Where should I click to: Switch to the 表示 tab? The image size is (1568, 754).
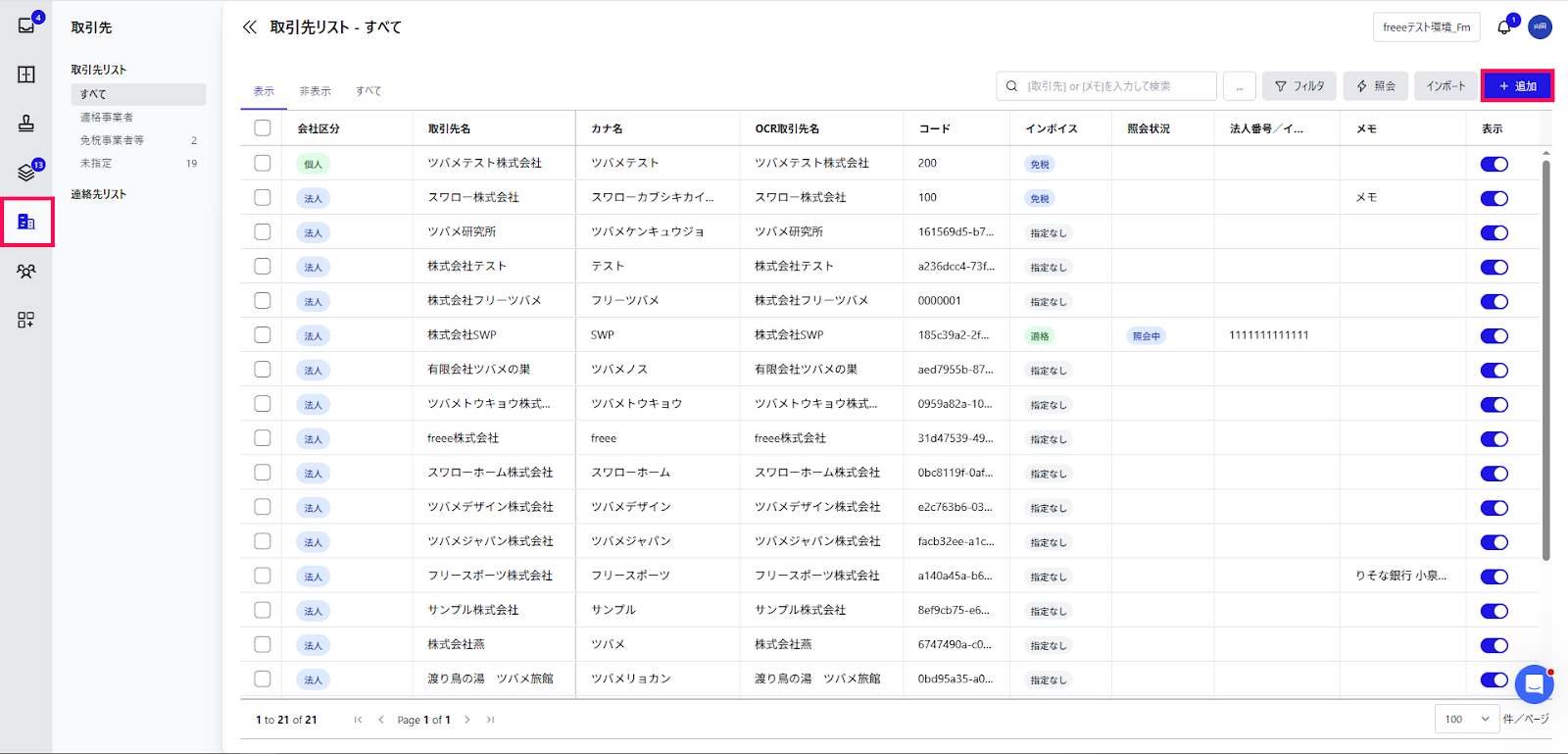(x=264, y=91)
